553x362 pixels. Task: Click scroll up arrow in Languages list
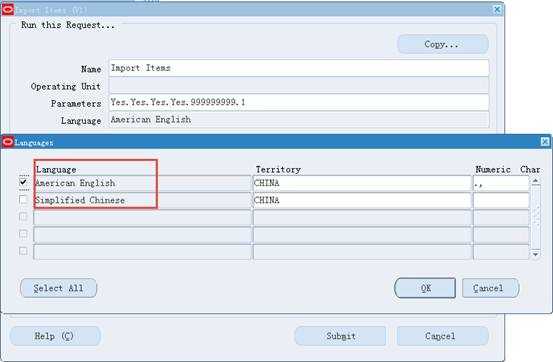click(536, 181)
